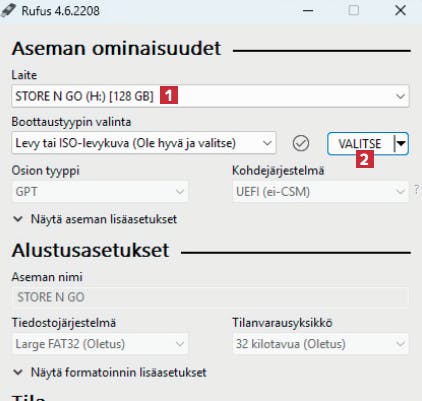Click the Aseman nimi text field

(210, 297)
